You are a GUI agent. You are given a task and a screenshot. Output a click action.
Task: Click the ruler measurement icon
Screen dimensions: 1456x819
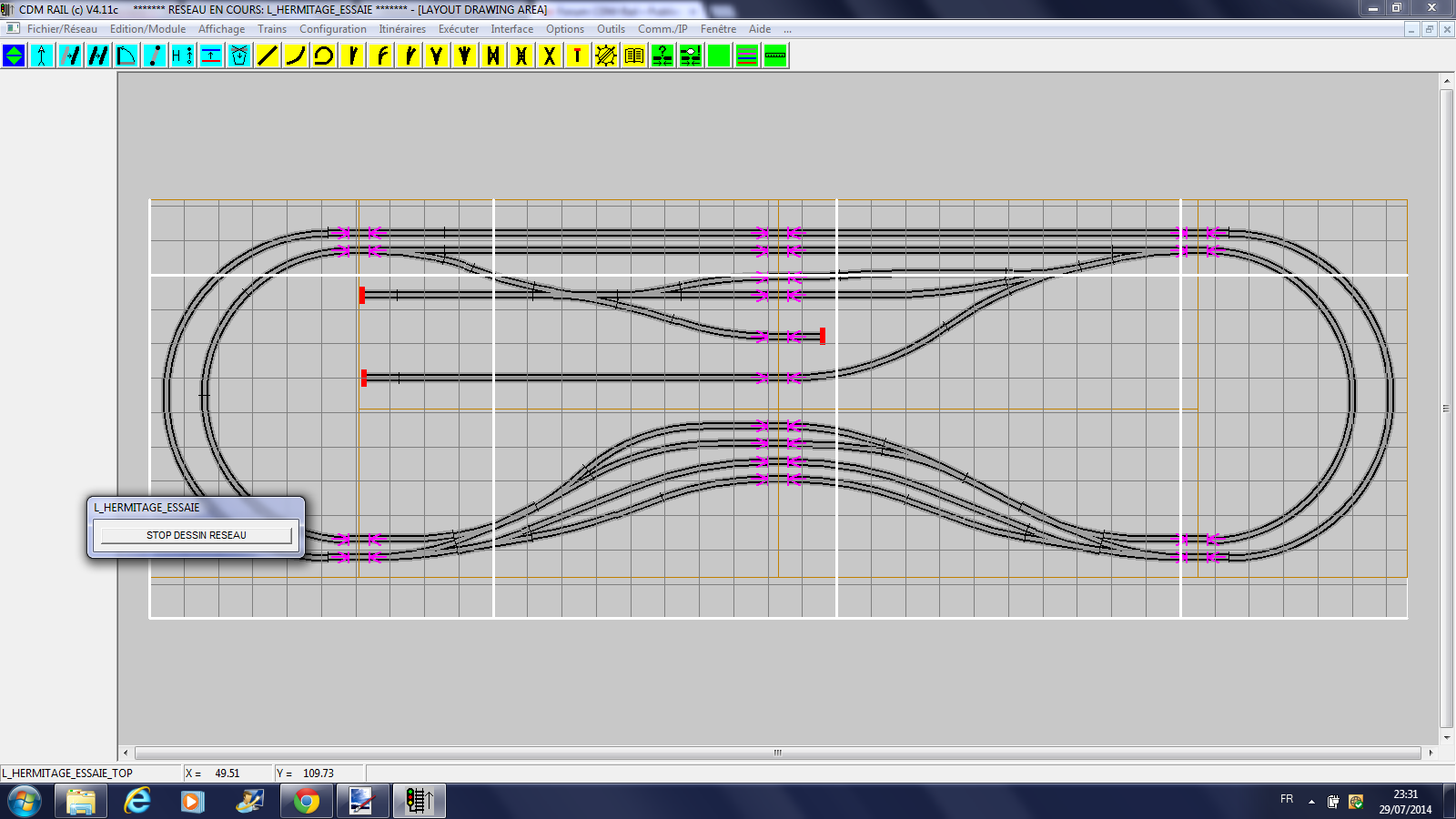click(x=775, y=56)
